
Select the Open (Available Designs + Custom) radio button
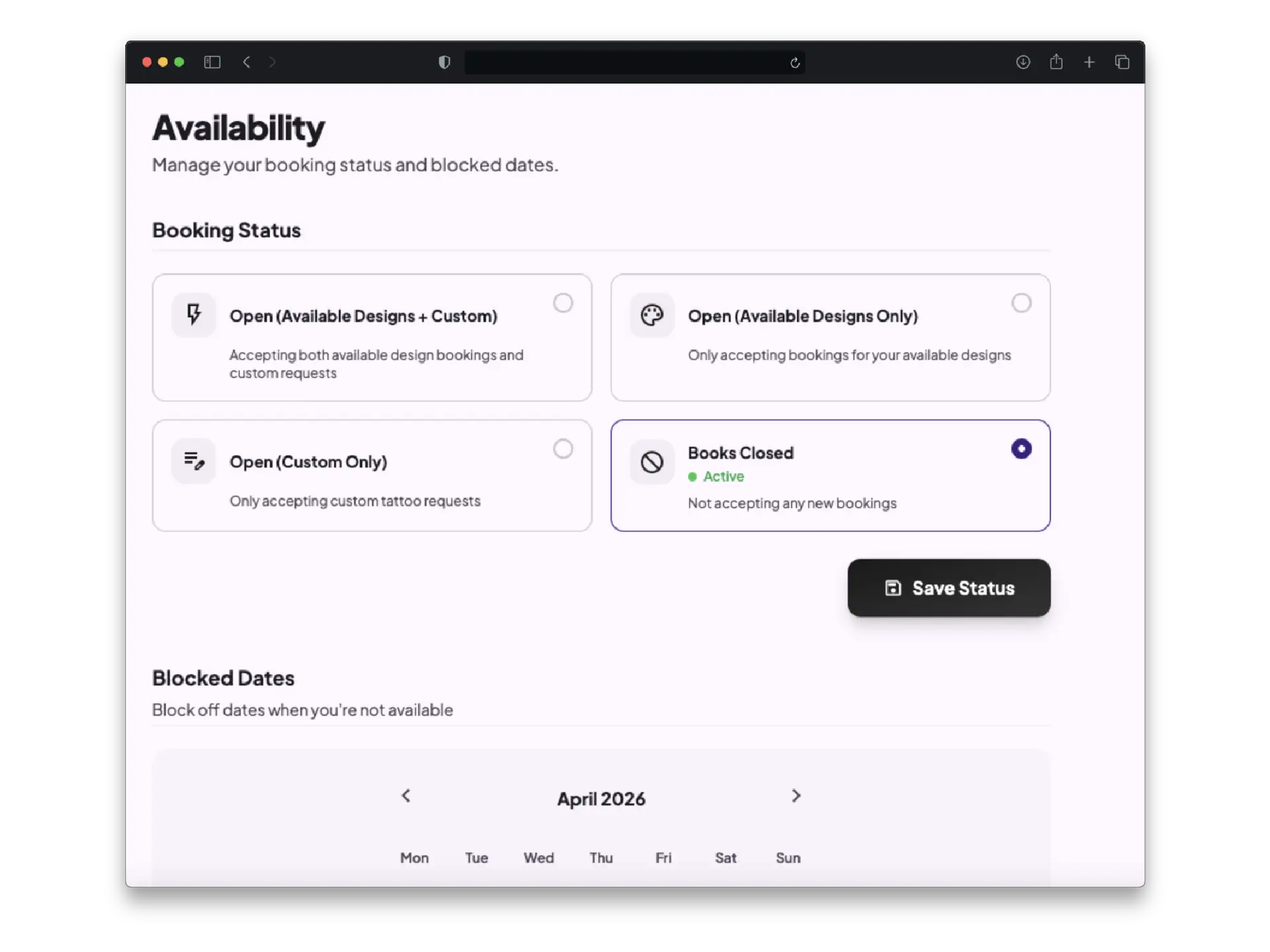563,303
